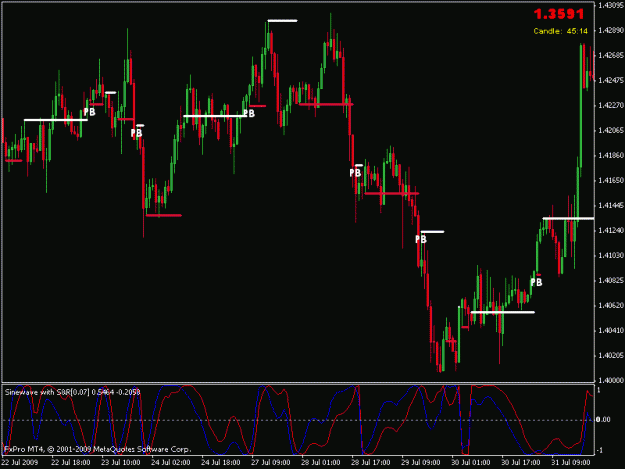Screen dimensions: 625x469
Task: Click the yellow "Candle: 45:14" timer text
Action: click(560, 31)
